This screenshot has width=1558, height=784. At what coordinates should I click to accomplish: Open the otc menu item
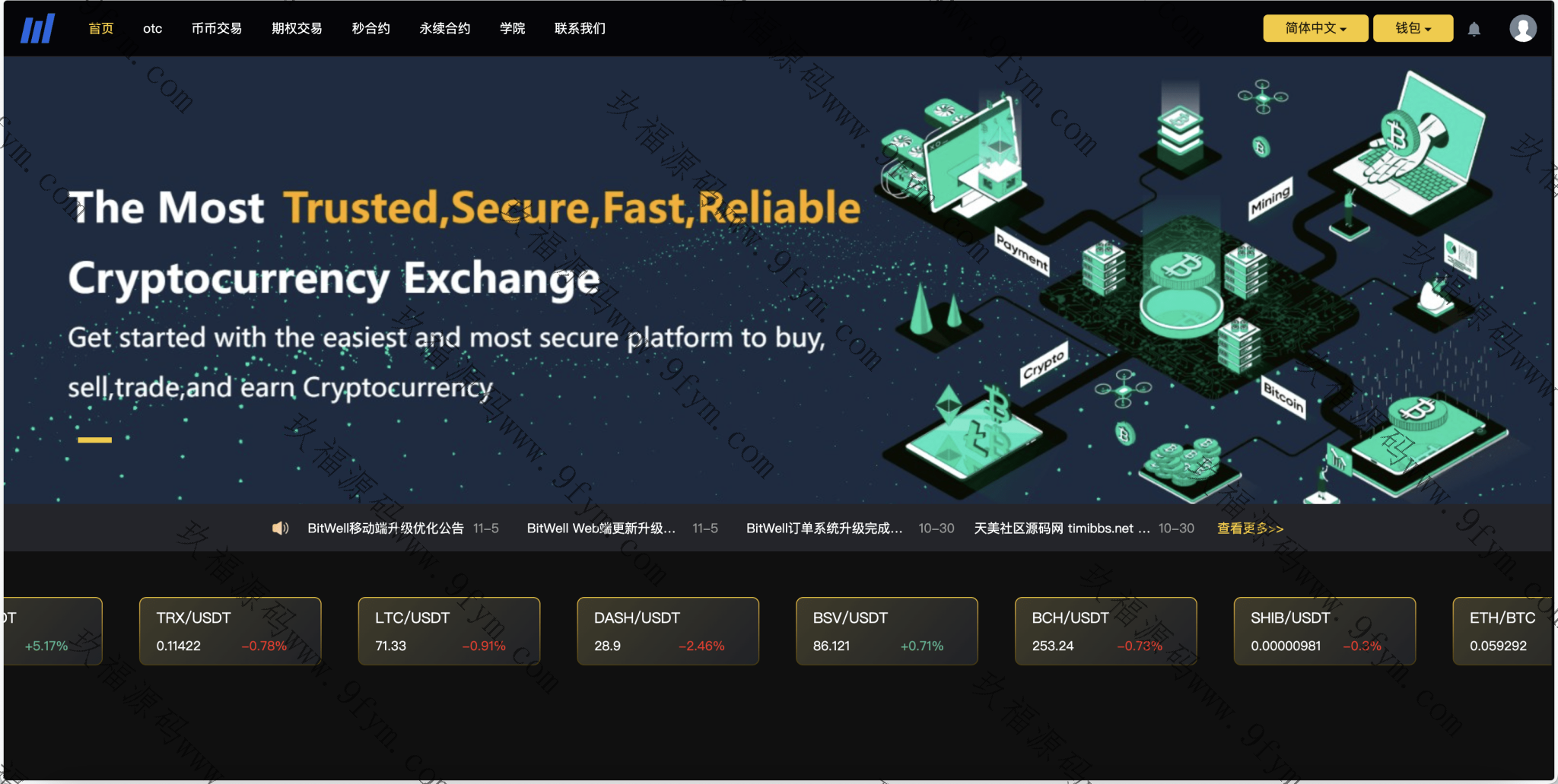[152, 28]
